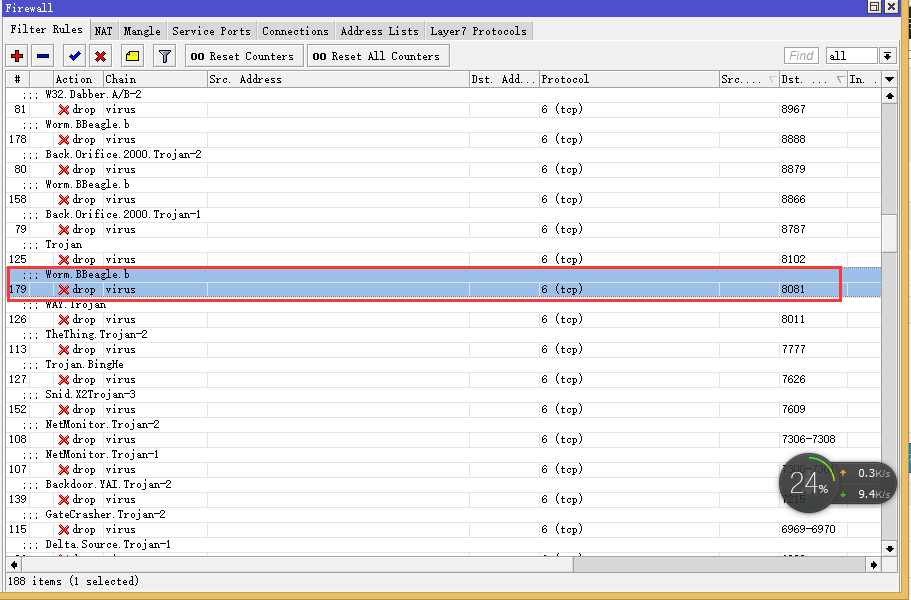The height and width of the screenshot is (600, 911).
Task: Click the drop icon for rule 179
Action: 64,290
